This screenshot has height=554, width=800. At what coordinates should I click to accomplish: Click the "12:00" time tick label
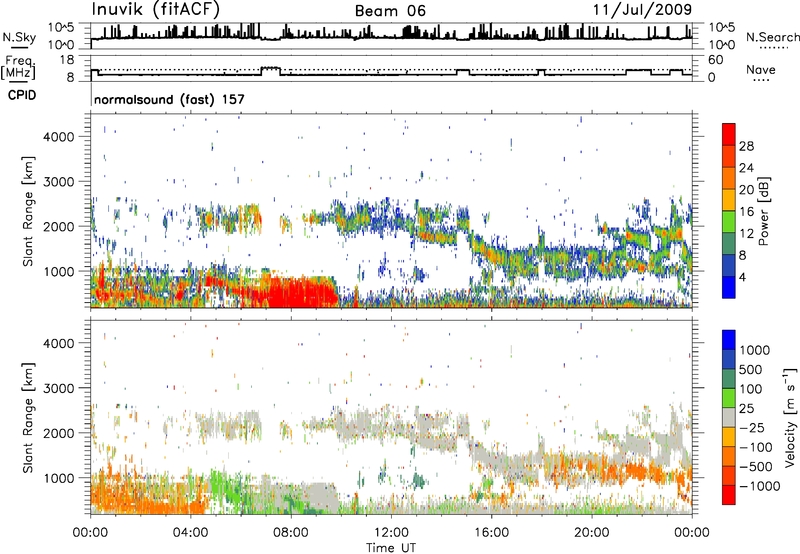pyautogui.click(x=391, y=533)
